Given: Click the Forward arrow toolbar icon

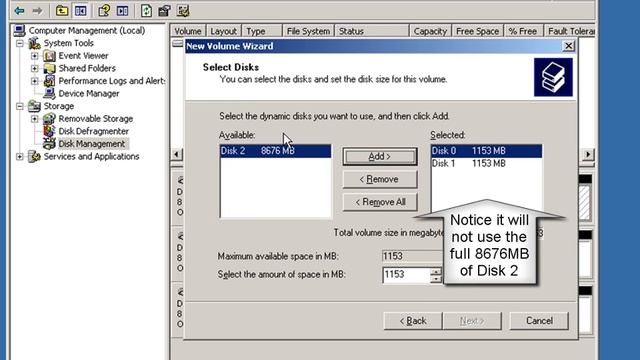Looking at the screenshot, I should pos(37,11).
